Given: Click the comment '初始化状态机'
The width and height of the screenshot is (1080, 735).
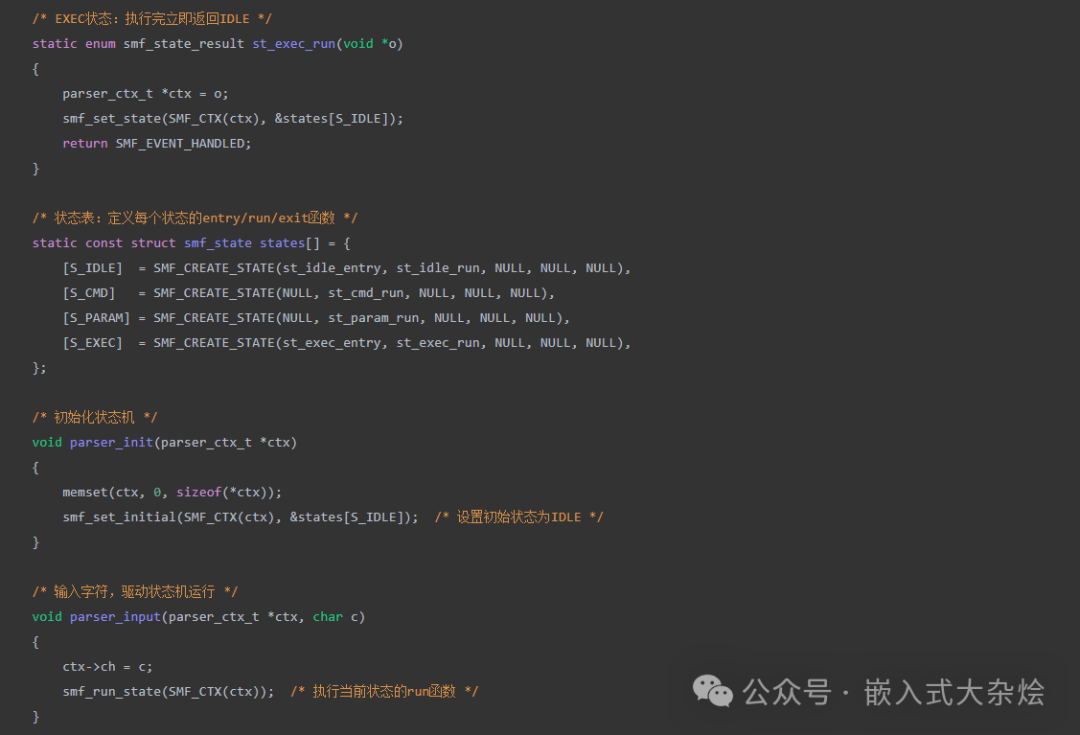Looking at the screenshot, I should (94, 417).
